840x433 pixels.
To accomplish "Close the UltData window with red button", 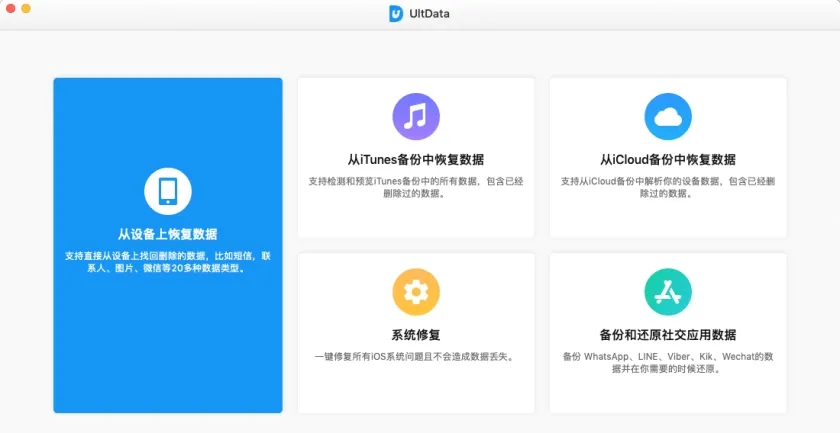I will click(x=10, y=8).
